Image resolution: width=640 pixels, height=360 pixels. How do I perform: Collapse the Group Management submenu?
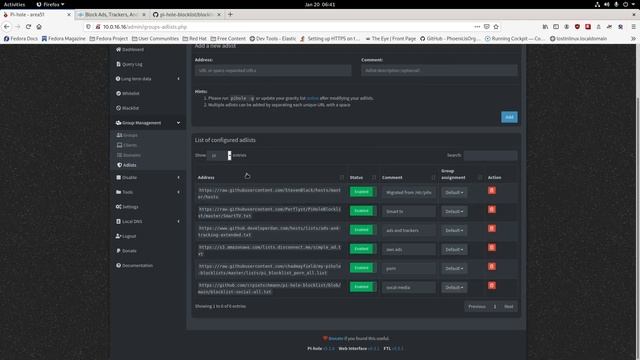pos(148,123)
